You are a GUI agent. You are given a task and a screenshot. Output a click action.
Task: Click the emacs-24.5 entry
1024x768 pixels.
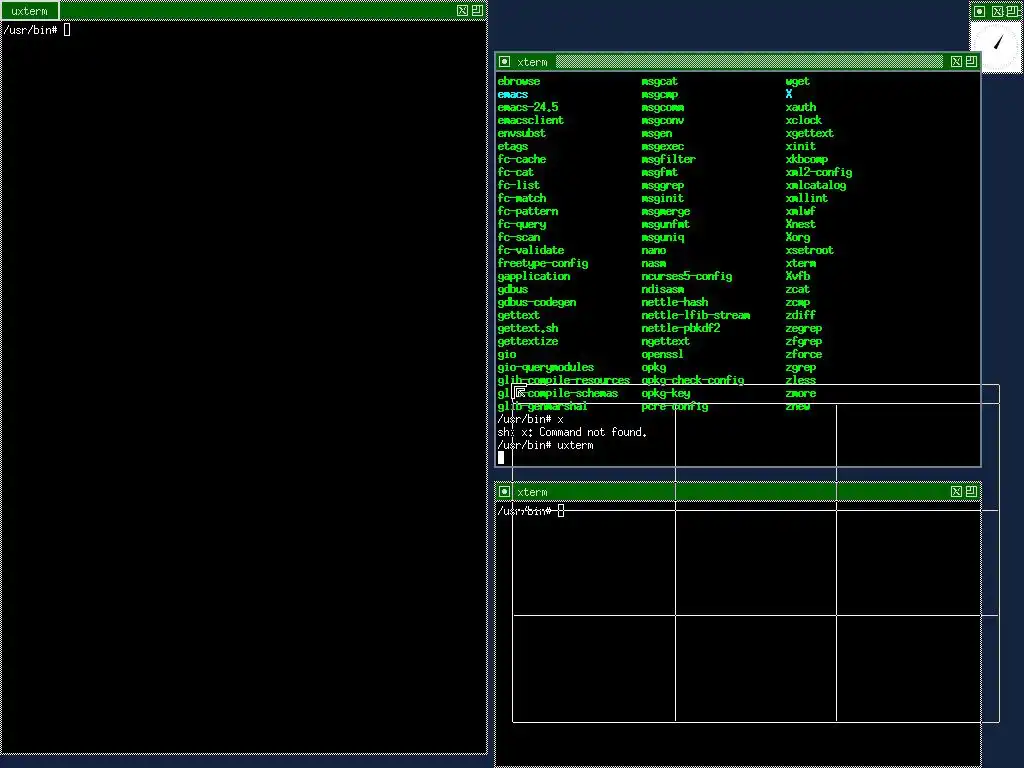528,107
